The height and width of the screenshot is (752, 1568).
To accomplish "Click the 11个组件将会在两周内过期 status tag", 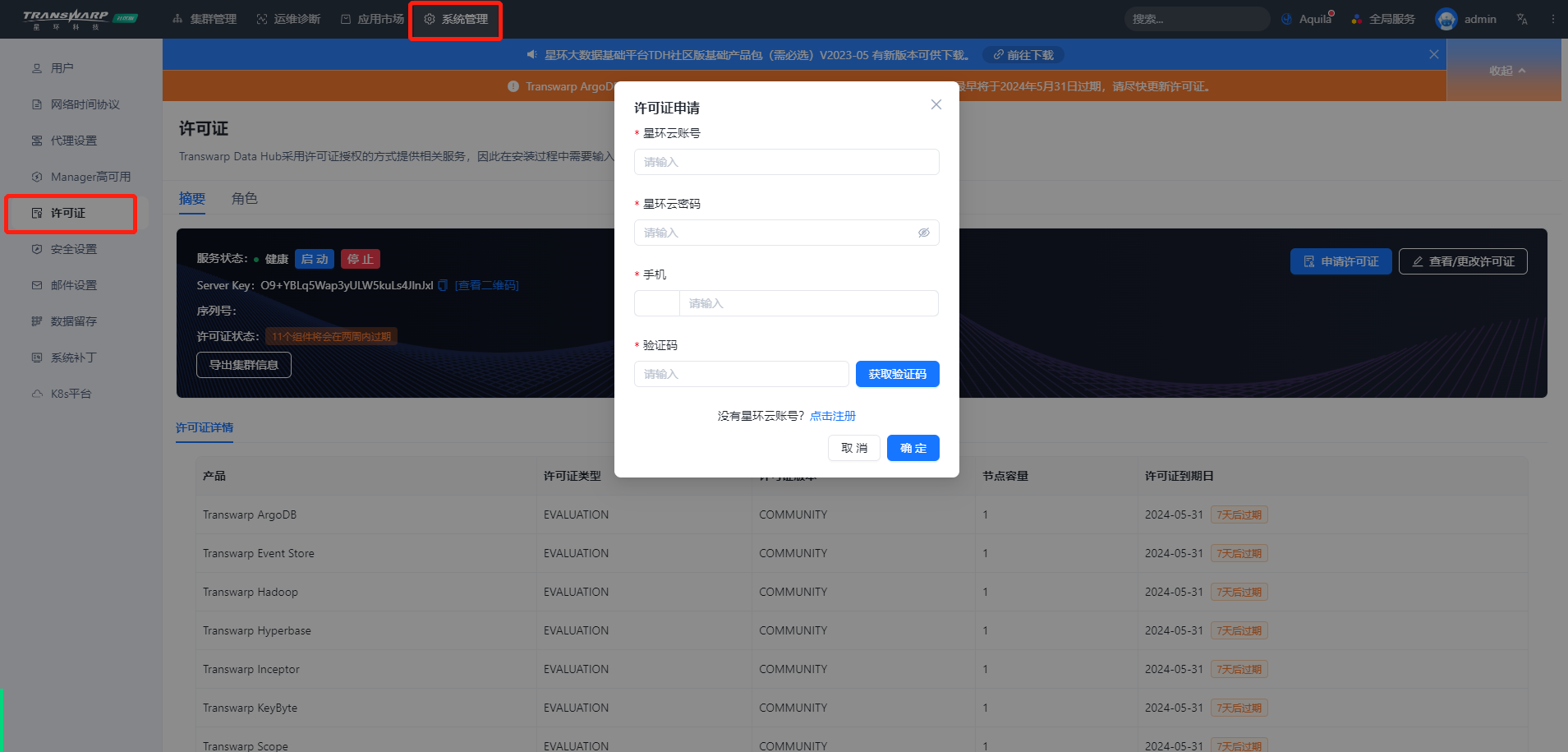I will (331, 336).
